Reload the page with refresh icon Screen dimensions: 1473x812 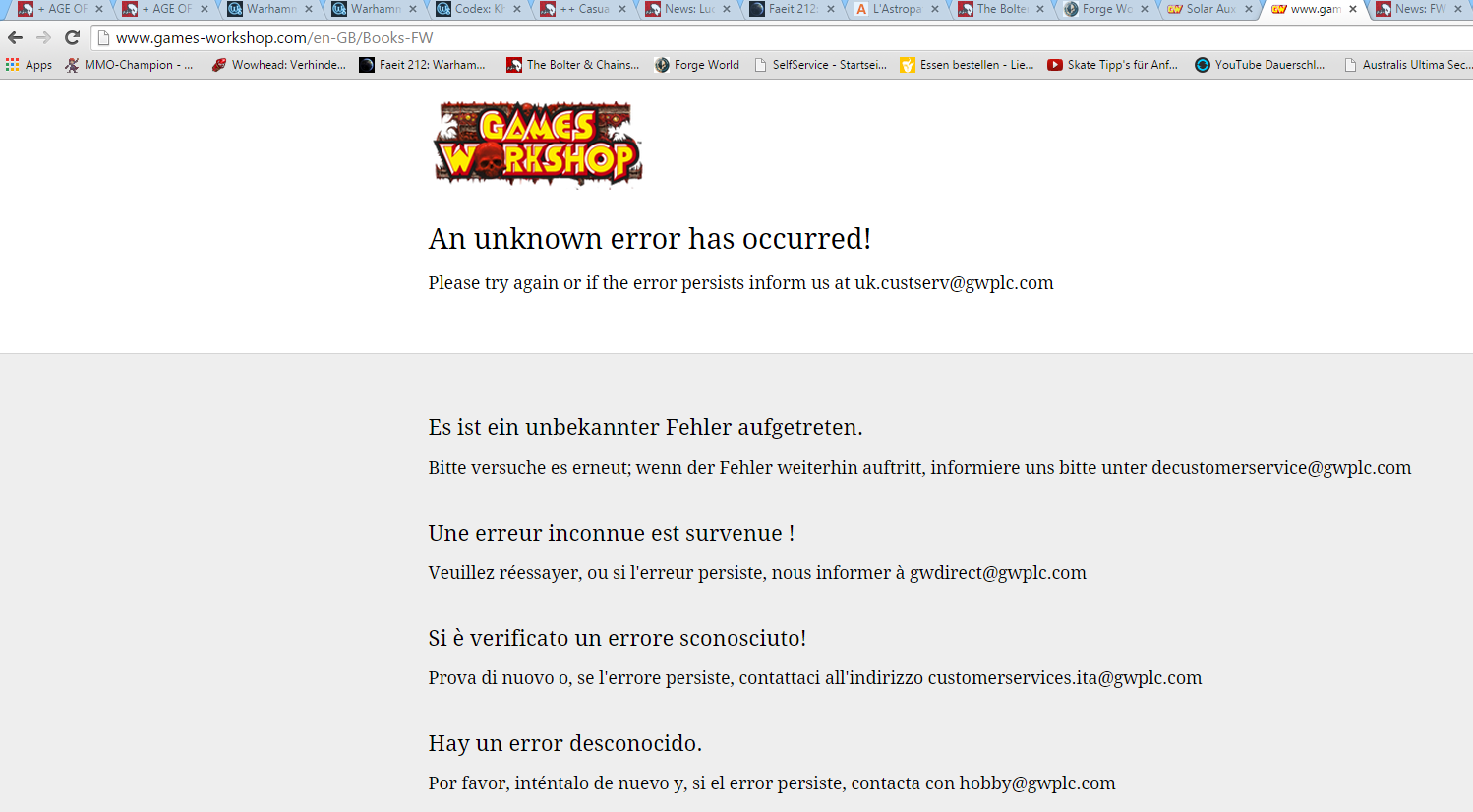pos(72,37)
